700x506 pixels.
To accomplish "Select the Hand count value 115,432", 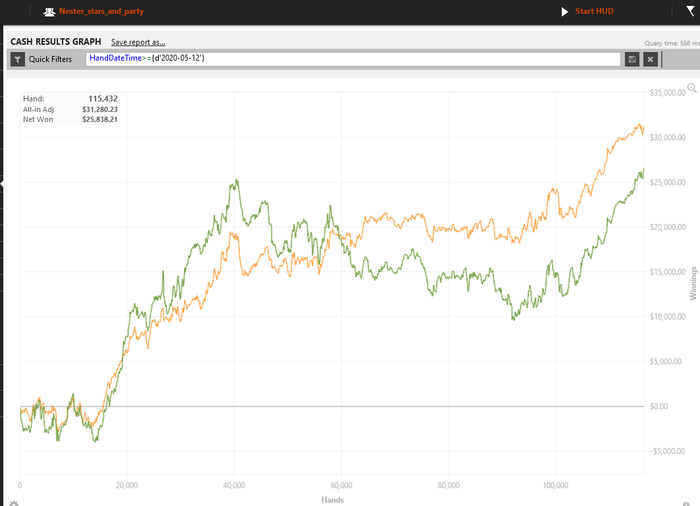I will click(103, 99).
